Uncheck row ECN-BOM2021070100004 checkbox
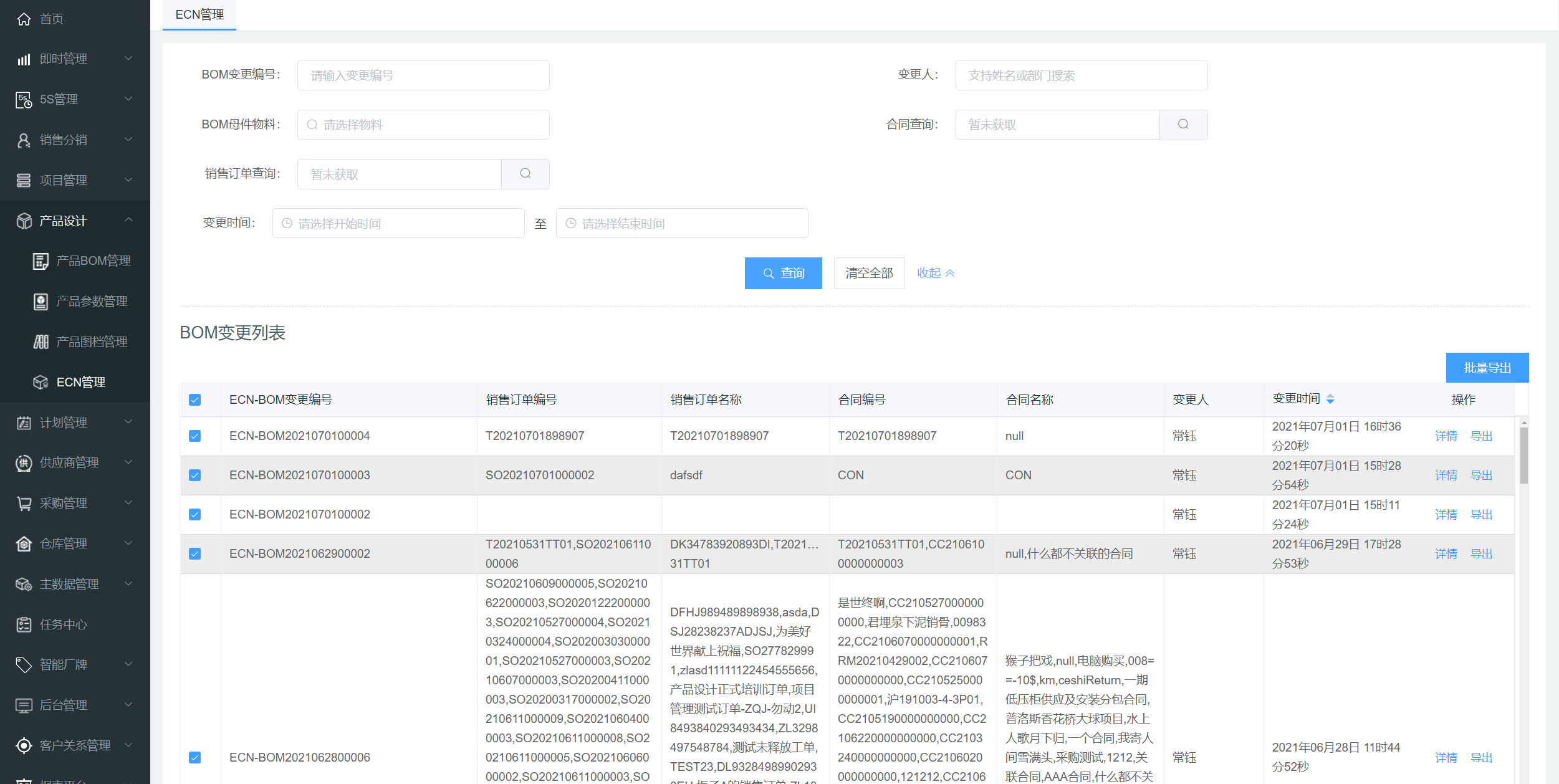This screenshot has height=784, width=1559. point(195,436)
